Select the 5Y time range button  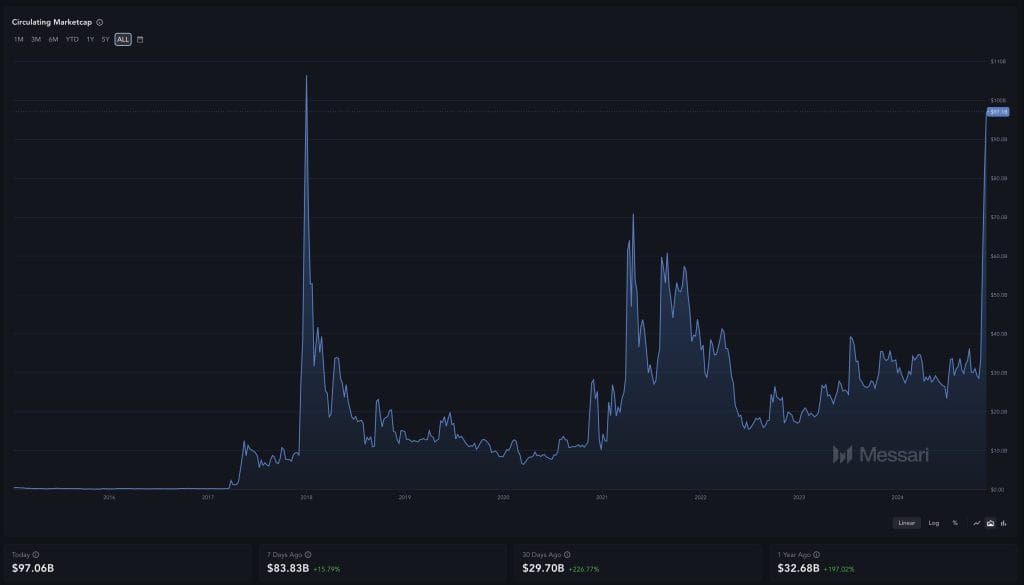[x=105, y=39]
